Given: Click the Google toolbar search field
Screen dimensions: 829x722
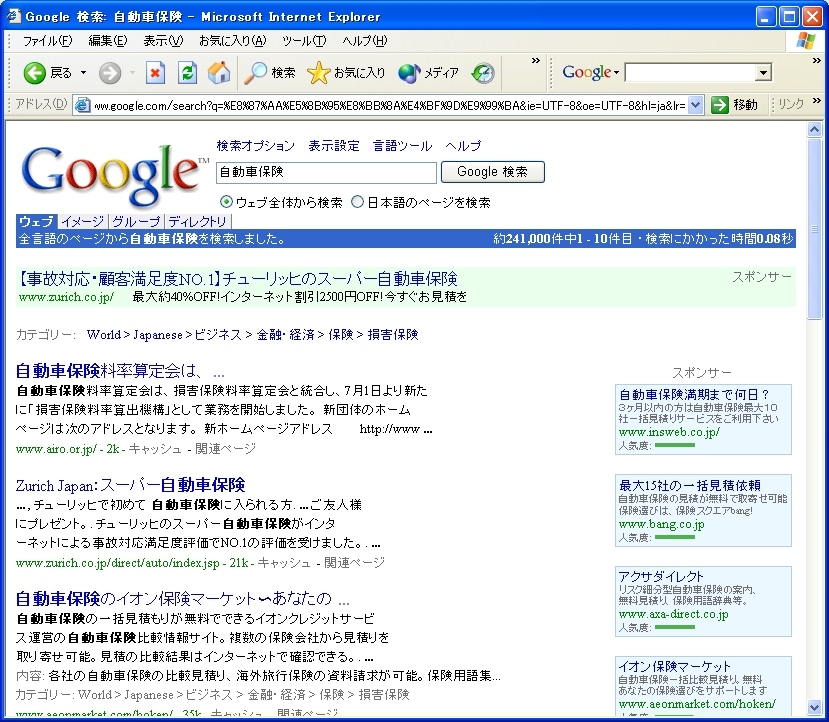Looking at the screenshot, I should 690,72.
